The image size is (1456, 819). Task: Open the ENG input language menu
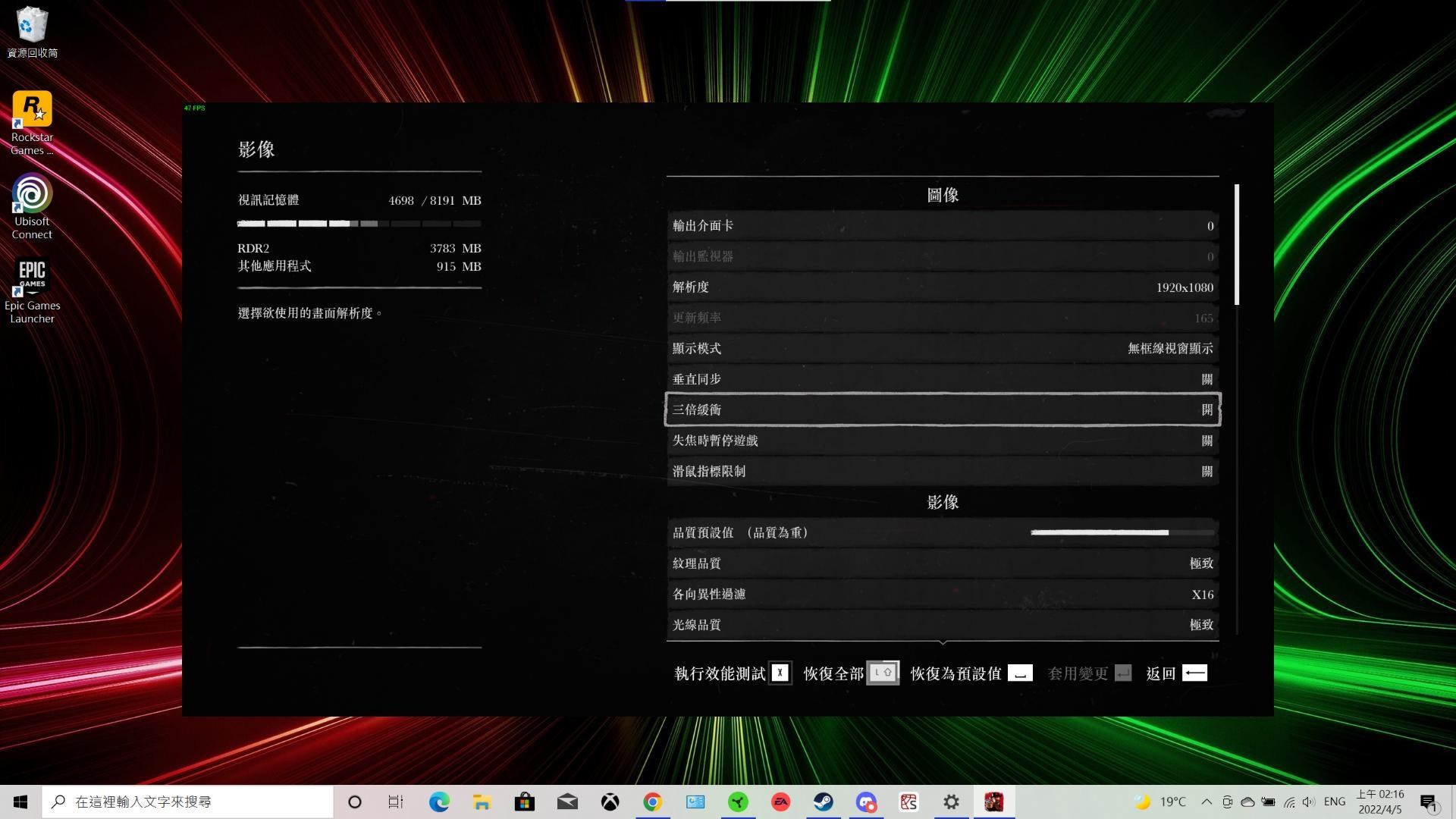1333,802
